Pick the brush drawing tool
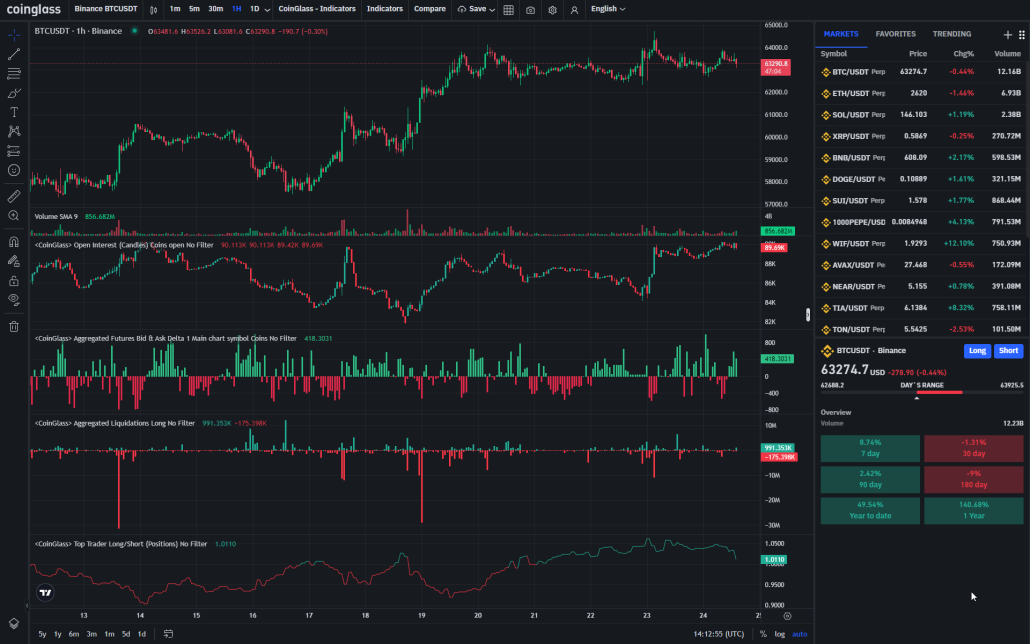Viewport: 1030px width, 644px height. coord(13,93)
